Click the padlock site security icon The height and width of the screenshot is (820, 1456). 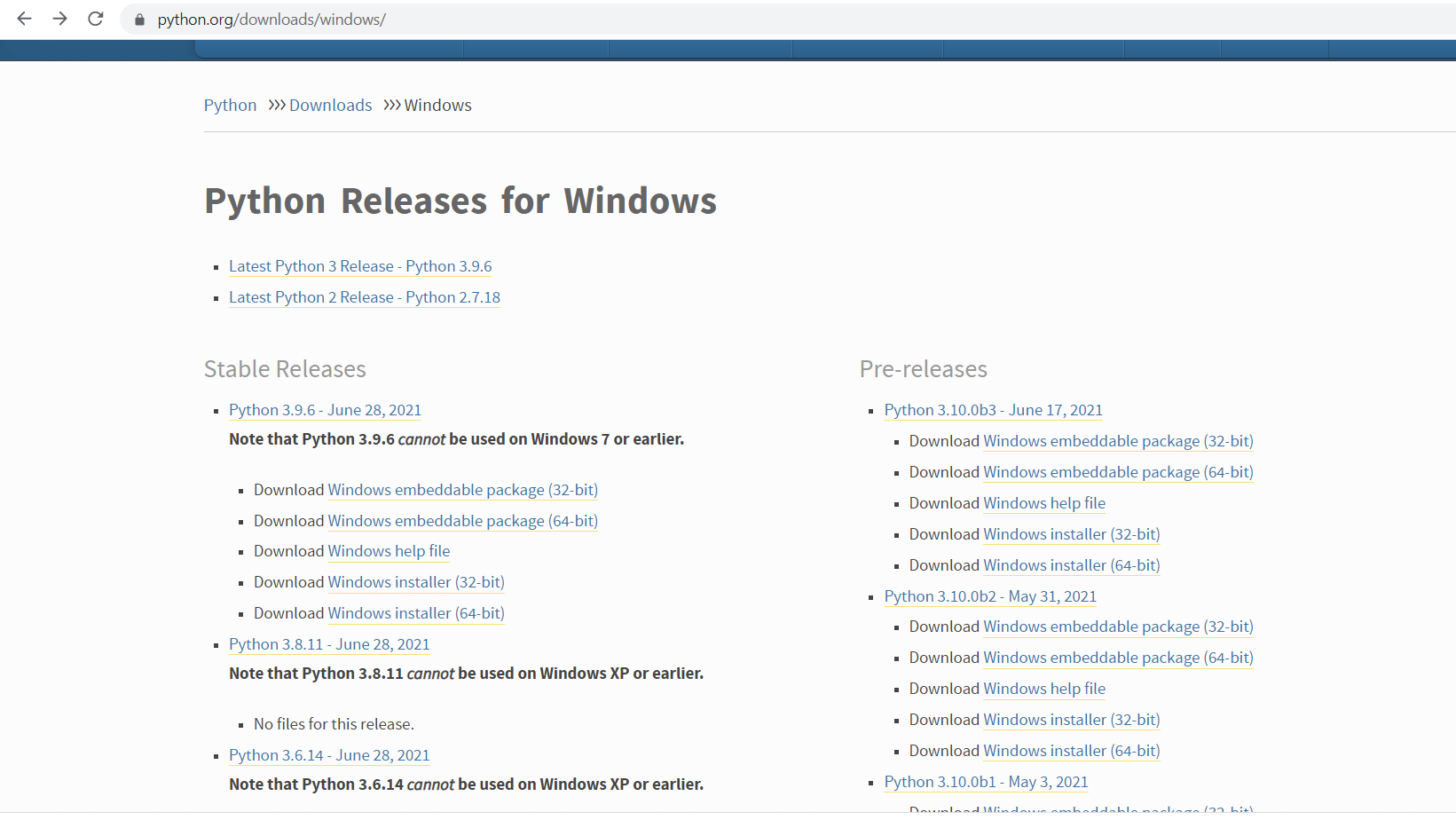[x=139, y=20]
